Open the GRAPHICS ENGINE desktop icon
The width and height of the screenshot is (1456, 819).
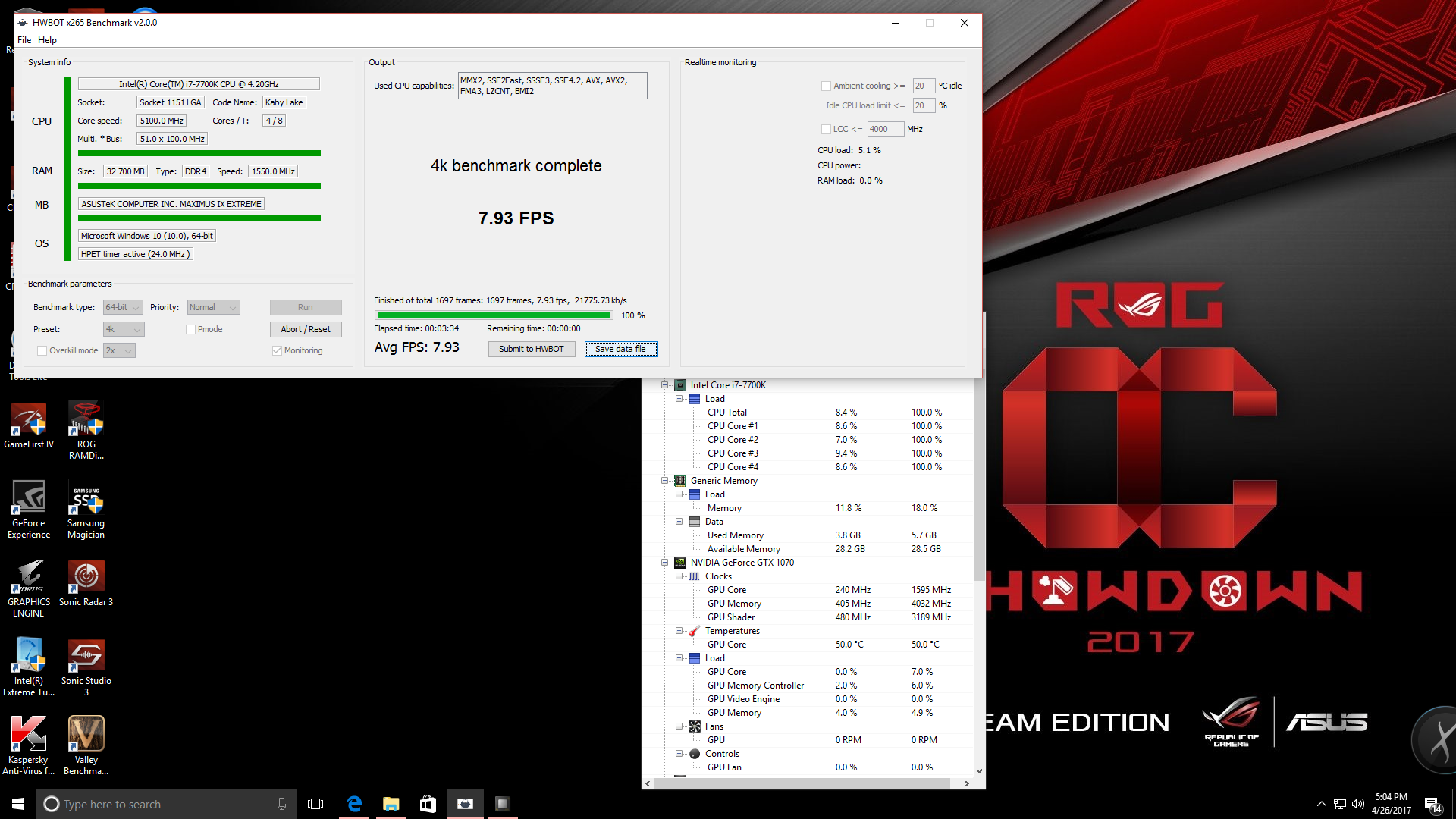[x=29, y=589]
